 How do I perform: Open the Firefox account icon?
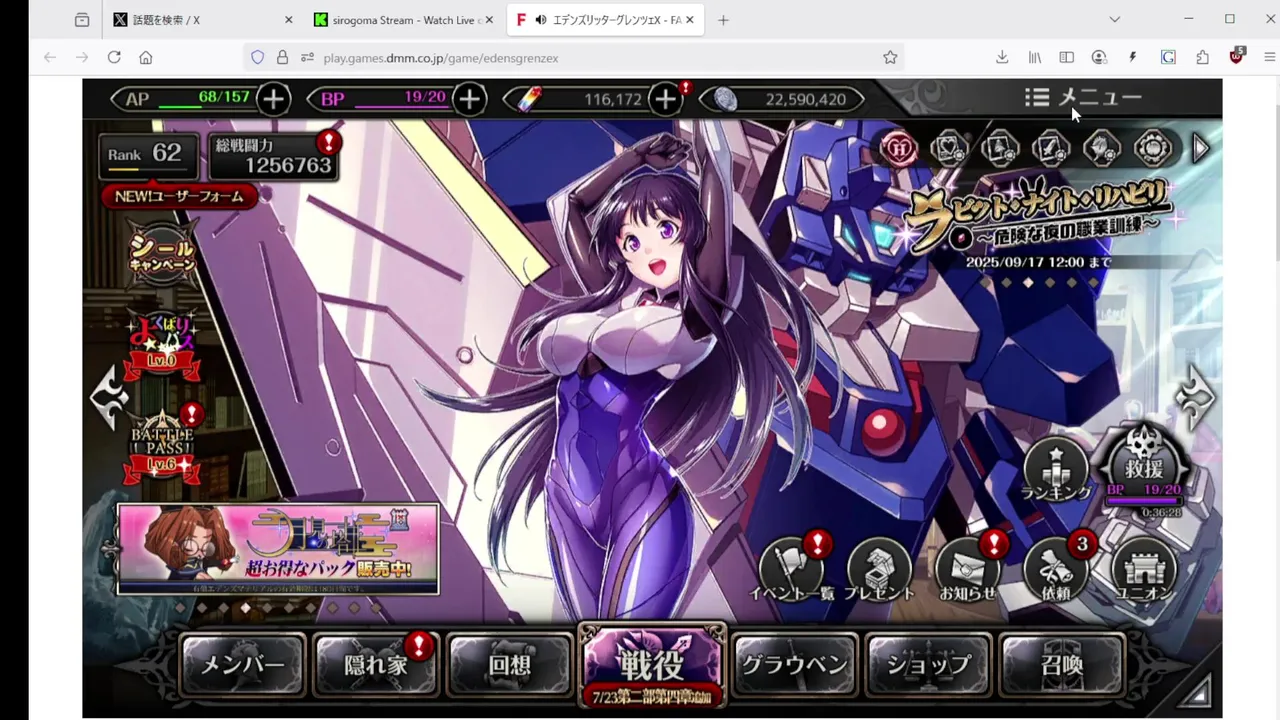coord(1100,58)
